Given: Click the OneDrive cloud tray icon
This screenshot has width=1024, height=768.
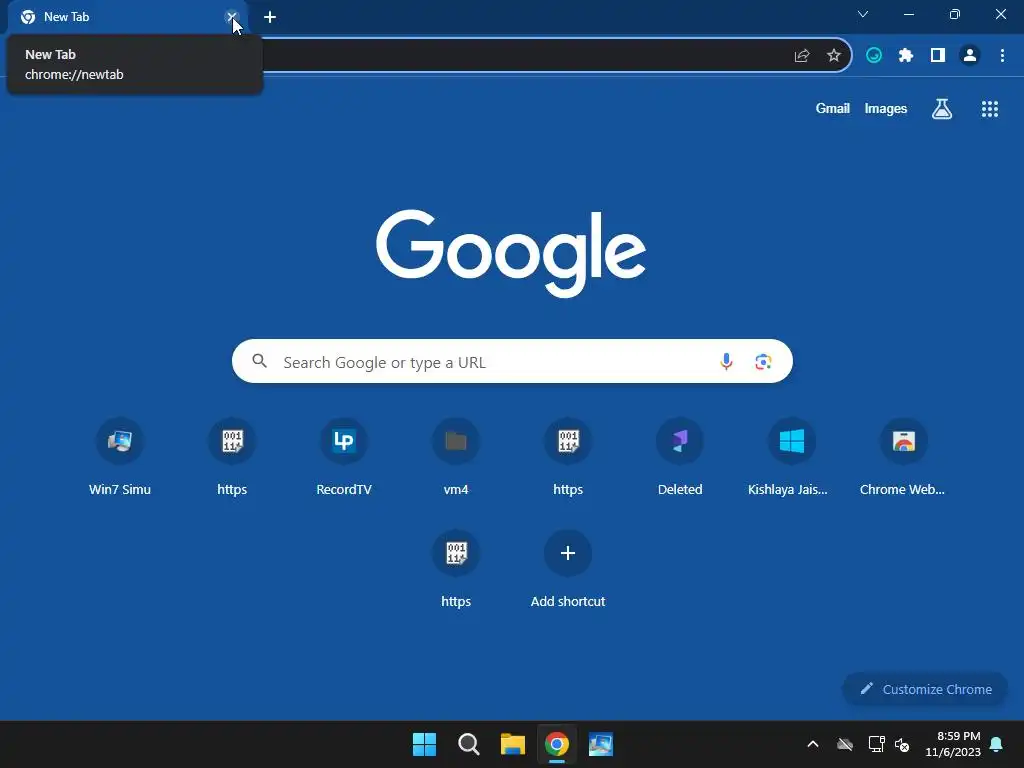Looking at the screenshot, I should 845,744.
